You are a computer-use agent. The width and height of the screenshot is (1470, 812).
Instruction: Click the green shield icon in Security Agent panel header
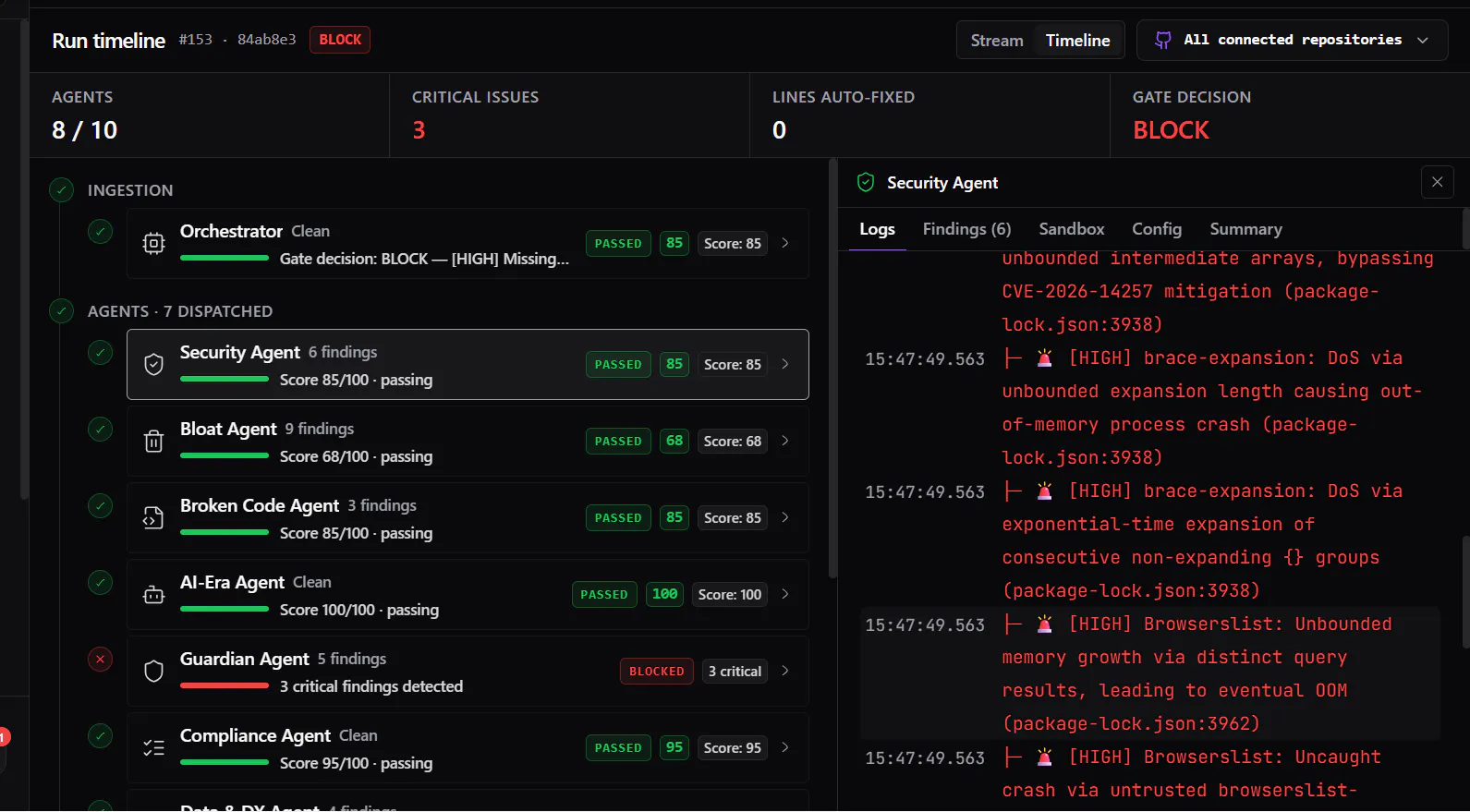[x=866, y=183]
